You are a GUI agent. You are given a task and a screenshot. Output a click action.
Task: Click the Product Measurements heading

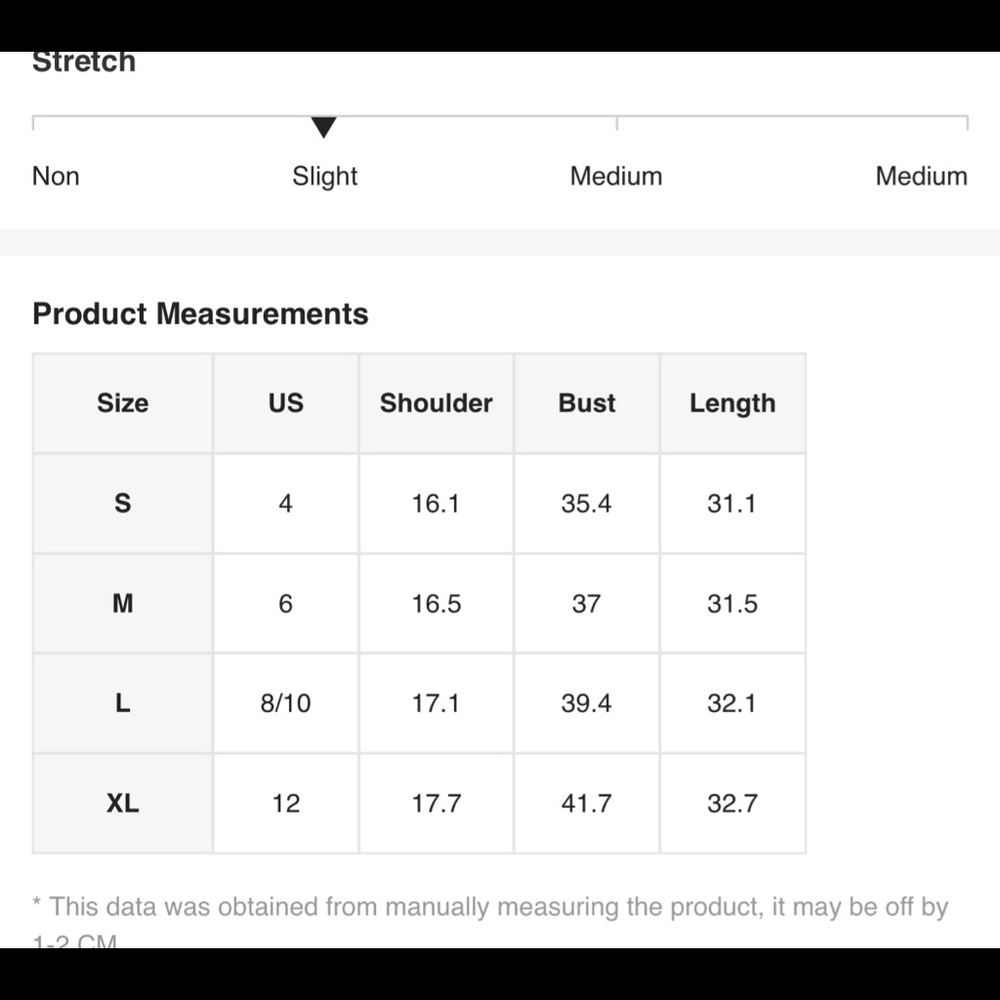coord(200,314)
